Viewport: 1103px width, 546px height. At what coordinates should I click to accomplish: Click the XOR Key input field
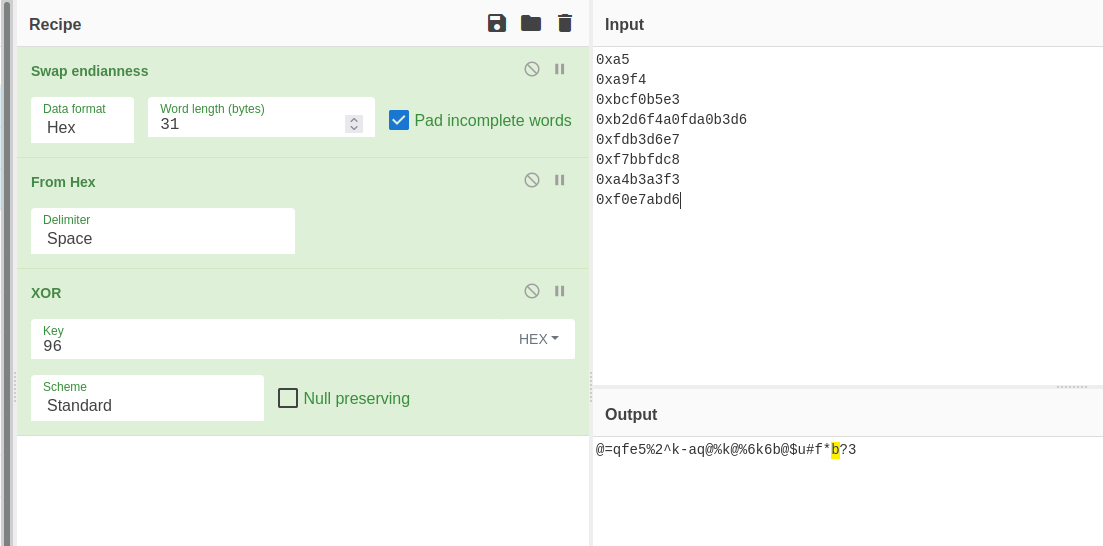click(x=265, y=346)
